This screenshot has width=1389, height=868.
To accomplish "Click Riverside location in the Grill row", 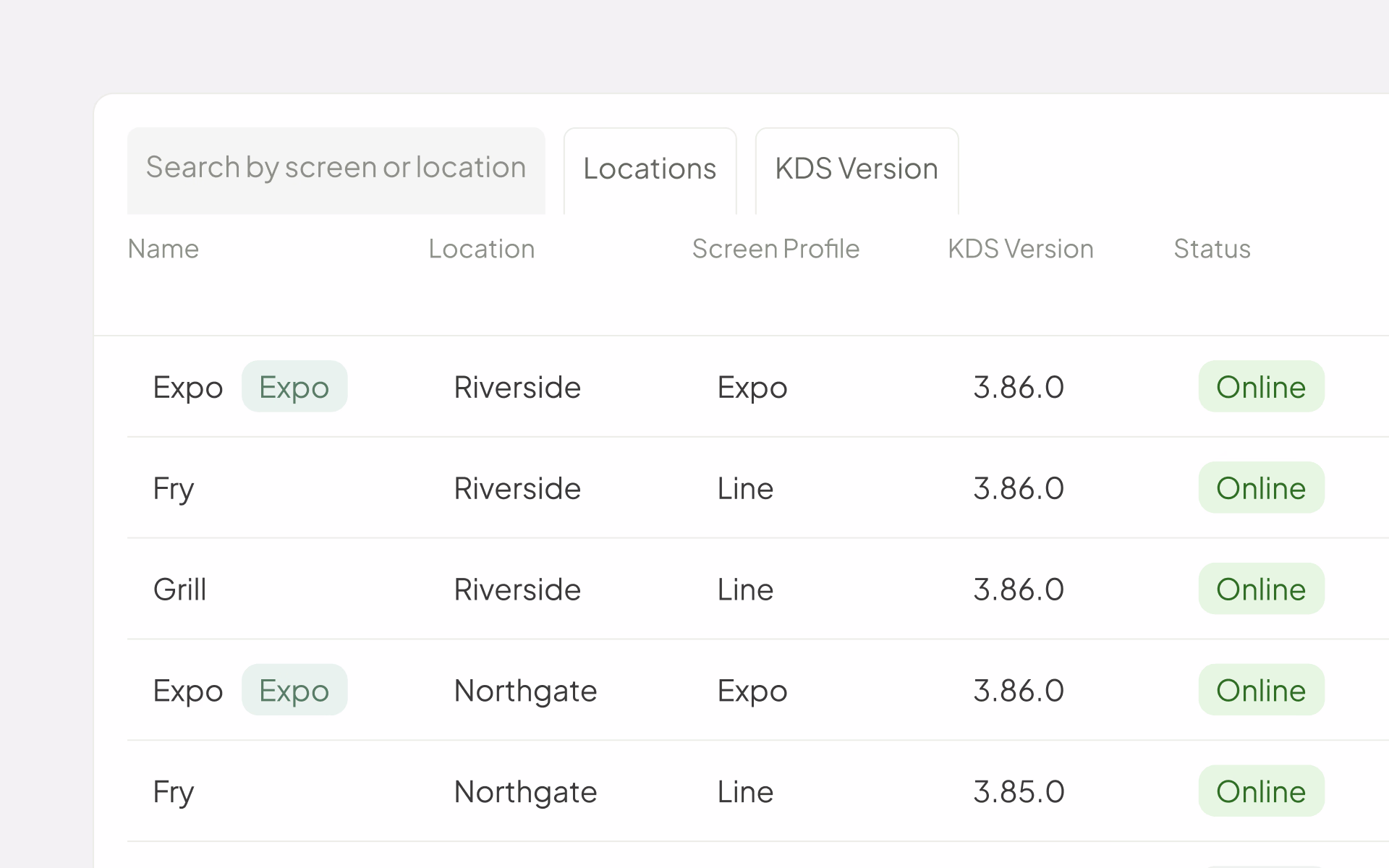I will coord(517,590).
